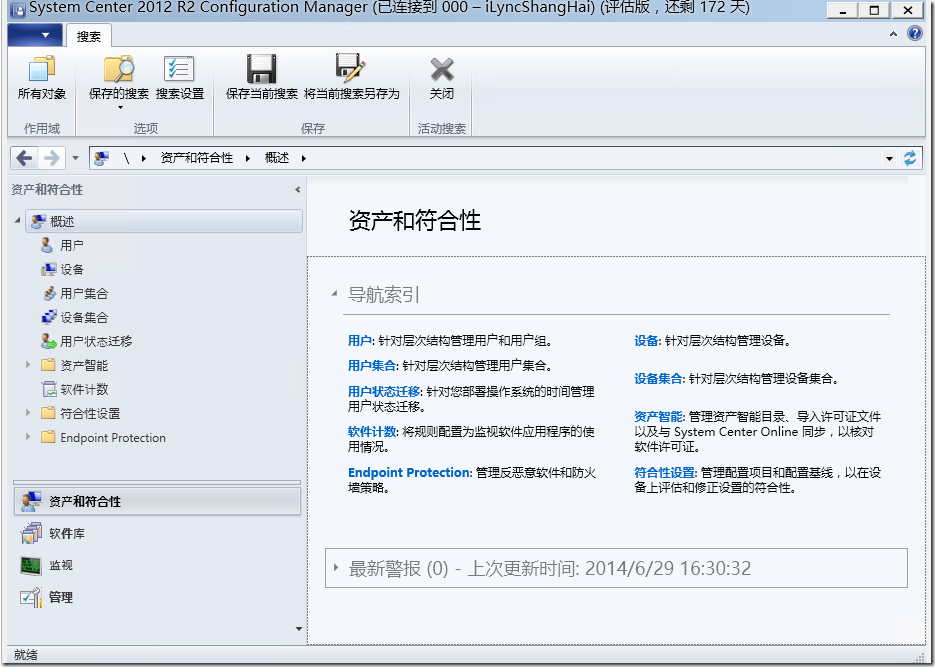
Task: Select 资产和符合性 workspace button
Action: click(157, 501)
